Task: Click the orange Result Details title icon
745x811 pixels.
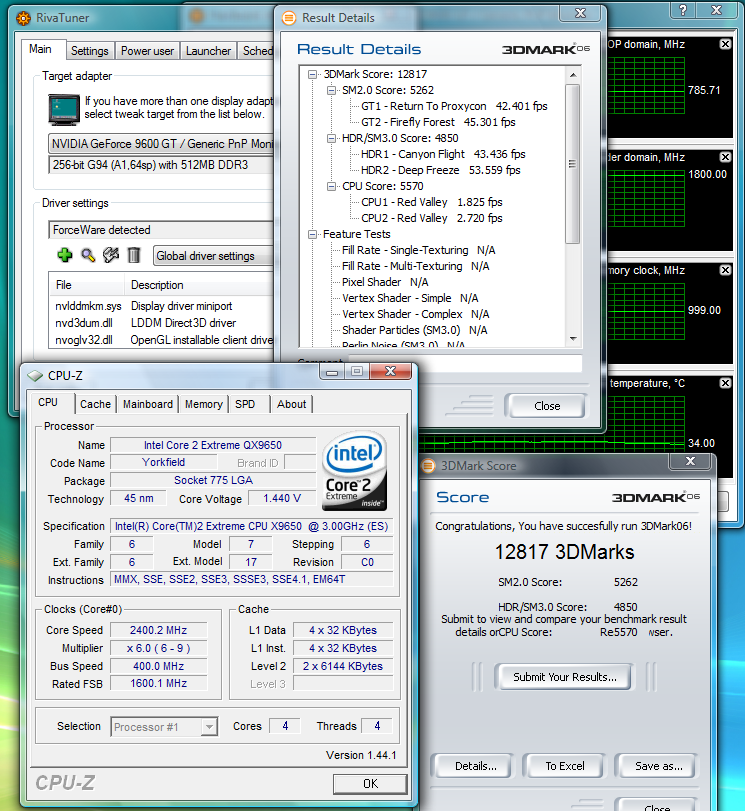Action: coord(289,18)
